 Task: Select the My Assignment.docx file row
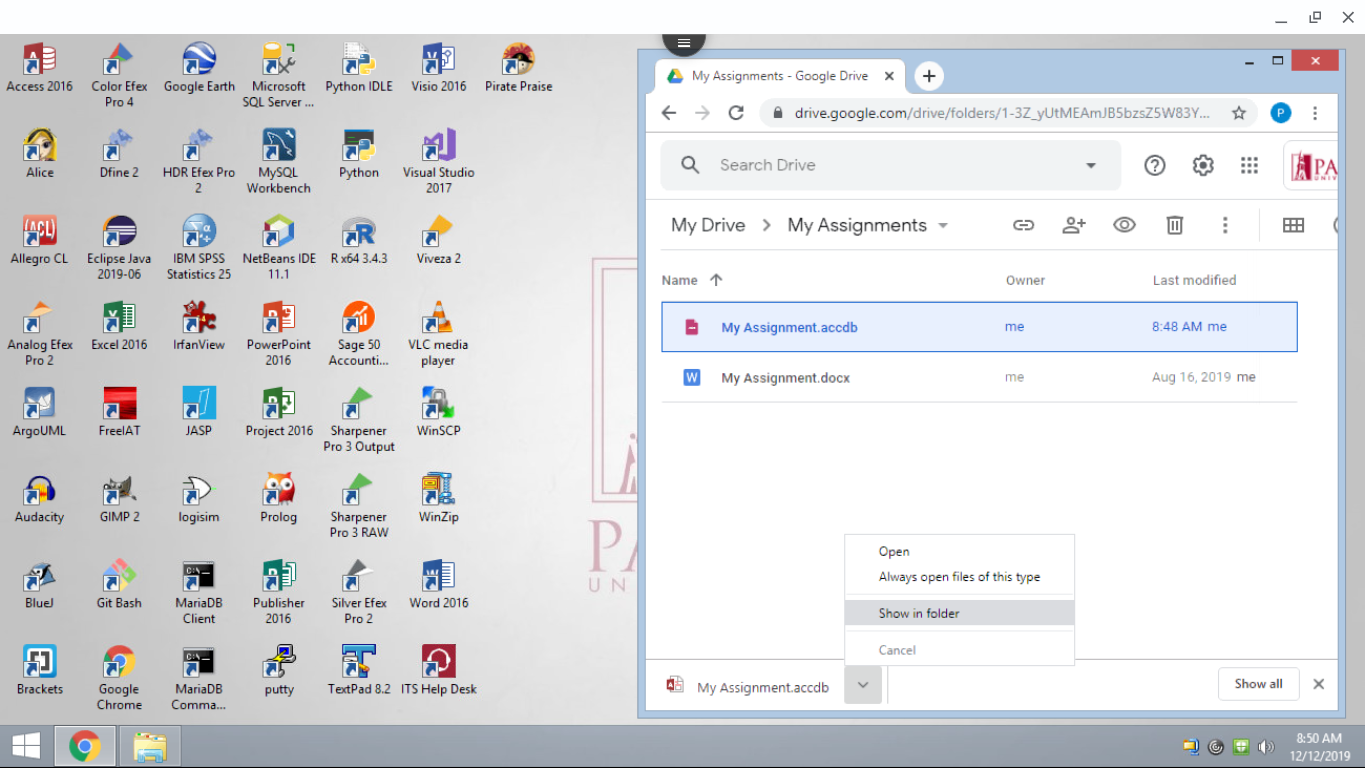point(979,378)
